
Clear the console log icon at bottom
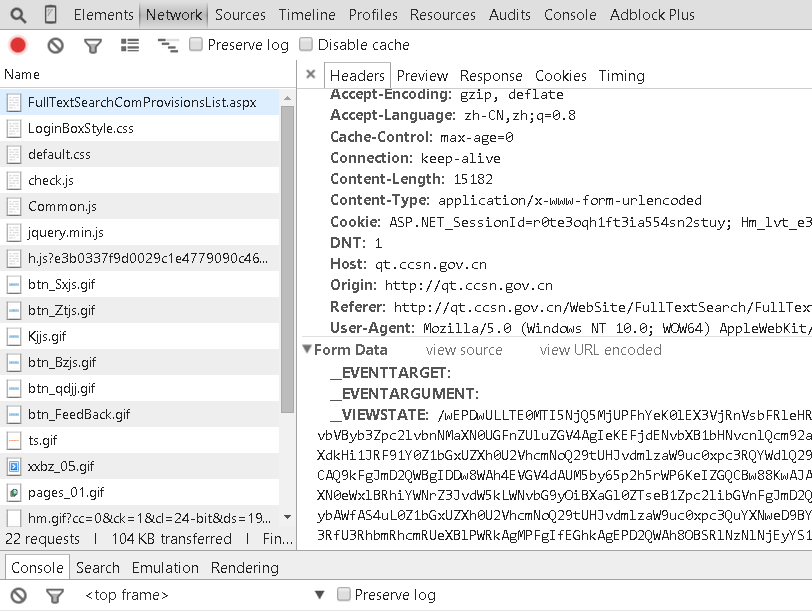coord(18,595)
